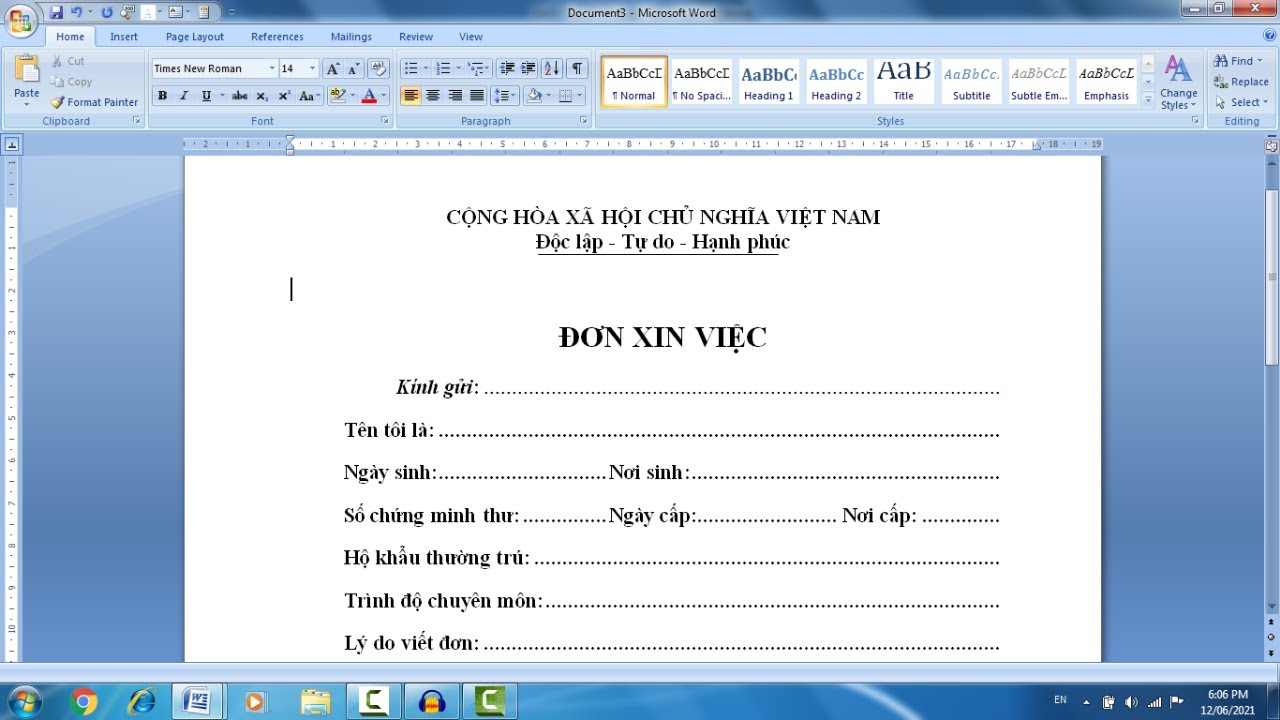1280x720 pixels.
Task: Switch to the Review tab
Action: [416, 37]
